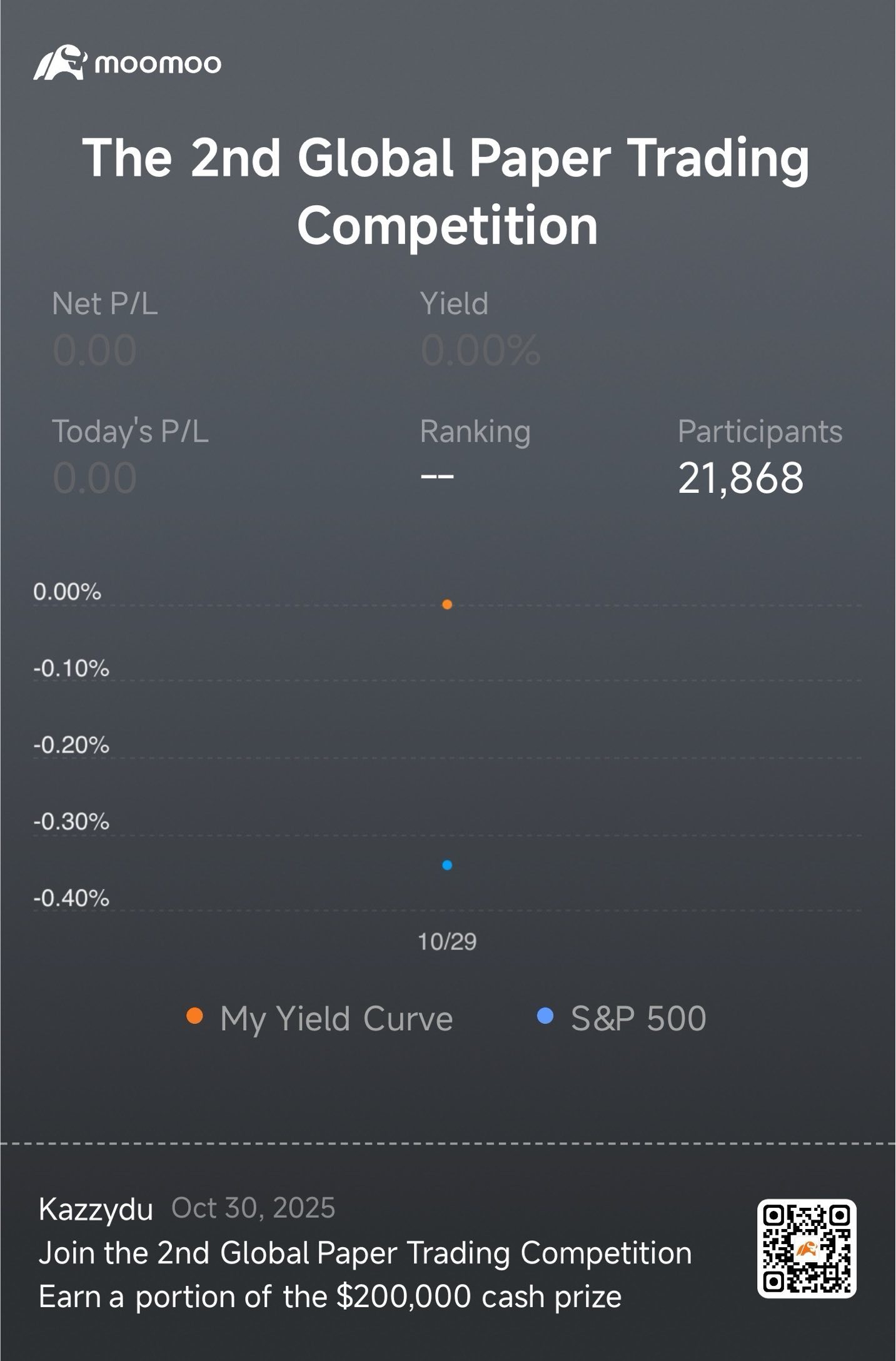This screenshot has width=896, height=1361.
Task: Toggle the S&P 500 legend label
Action: (x=638, y=1019)
